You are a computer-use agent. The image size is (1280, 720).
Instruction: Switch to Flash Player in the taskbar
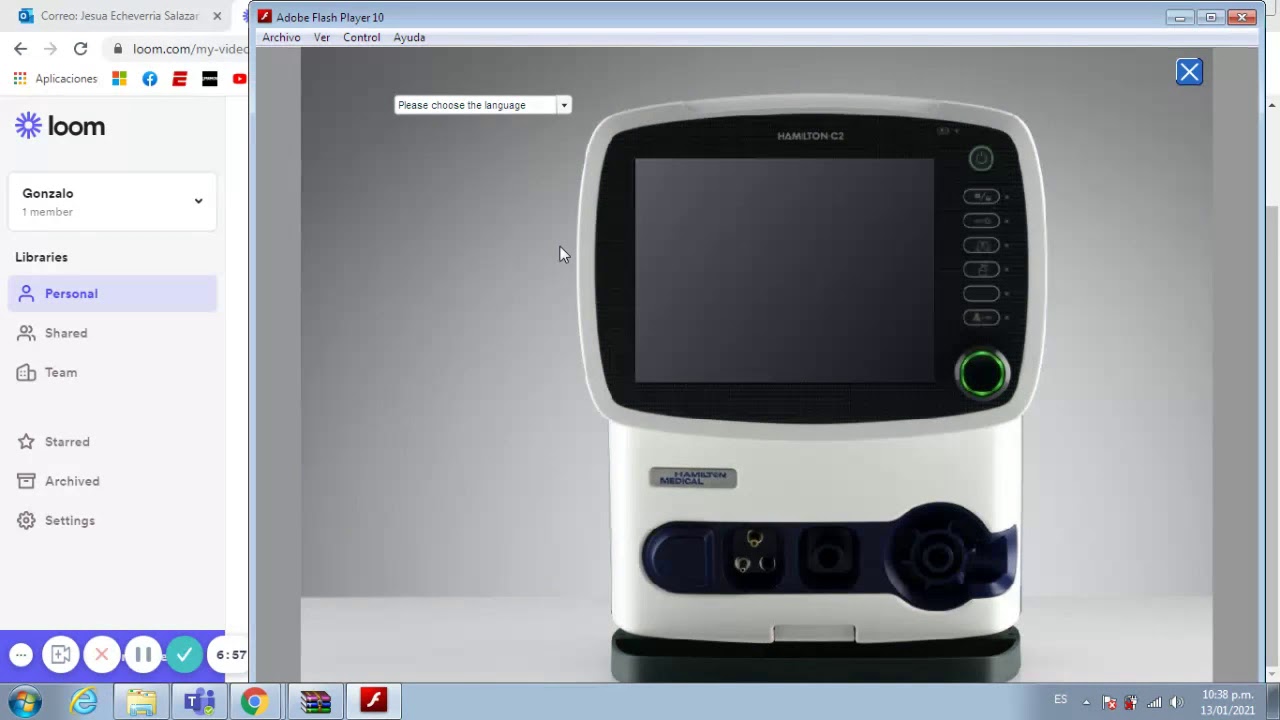pyautogui.click(x=374, y=702)
